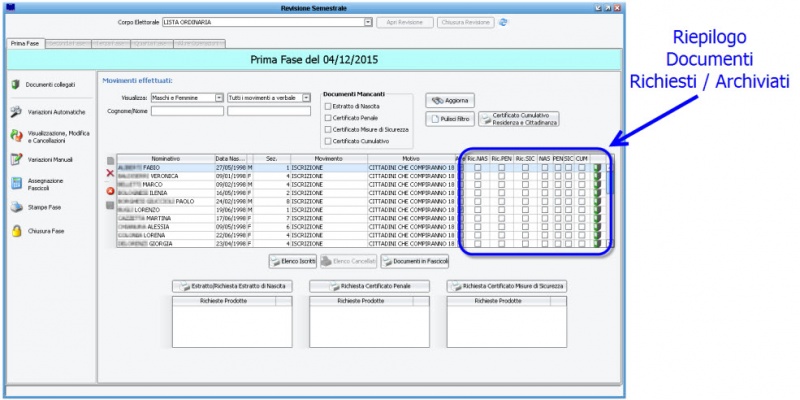Tick the Certificato Penale checkbox
Image resolution: width=800 pixels, height=400 pixels.
coord(328,117)
